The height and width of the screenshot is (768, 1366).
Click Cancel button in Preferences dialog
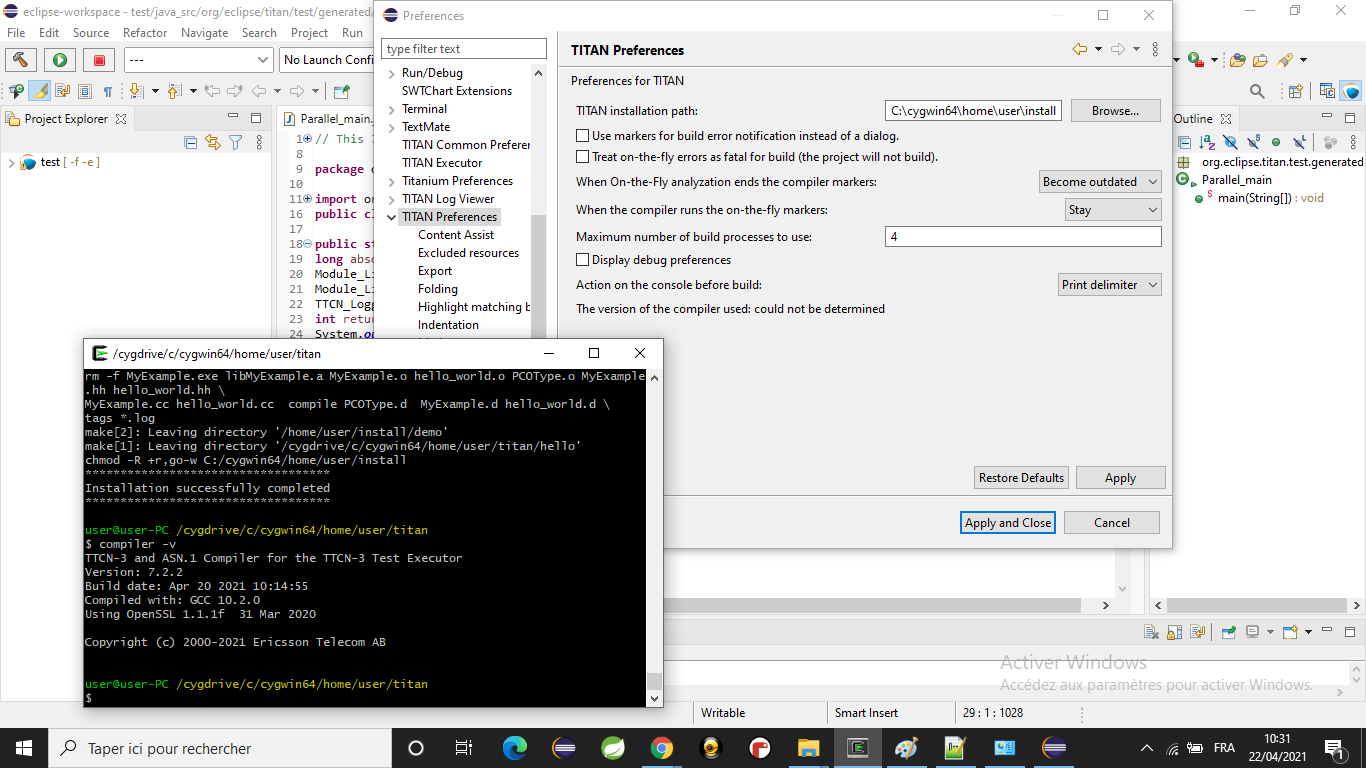tap(1111, 523)
